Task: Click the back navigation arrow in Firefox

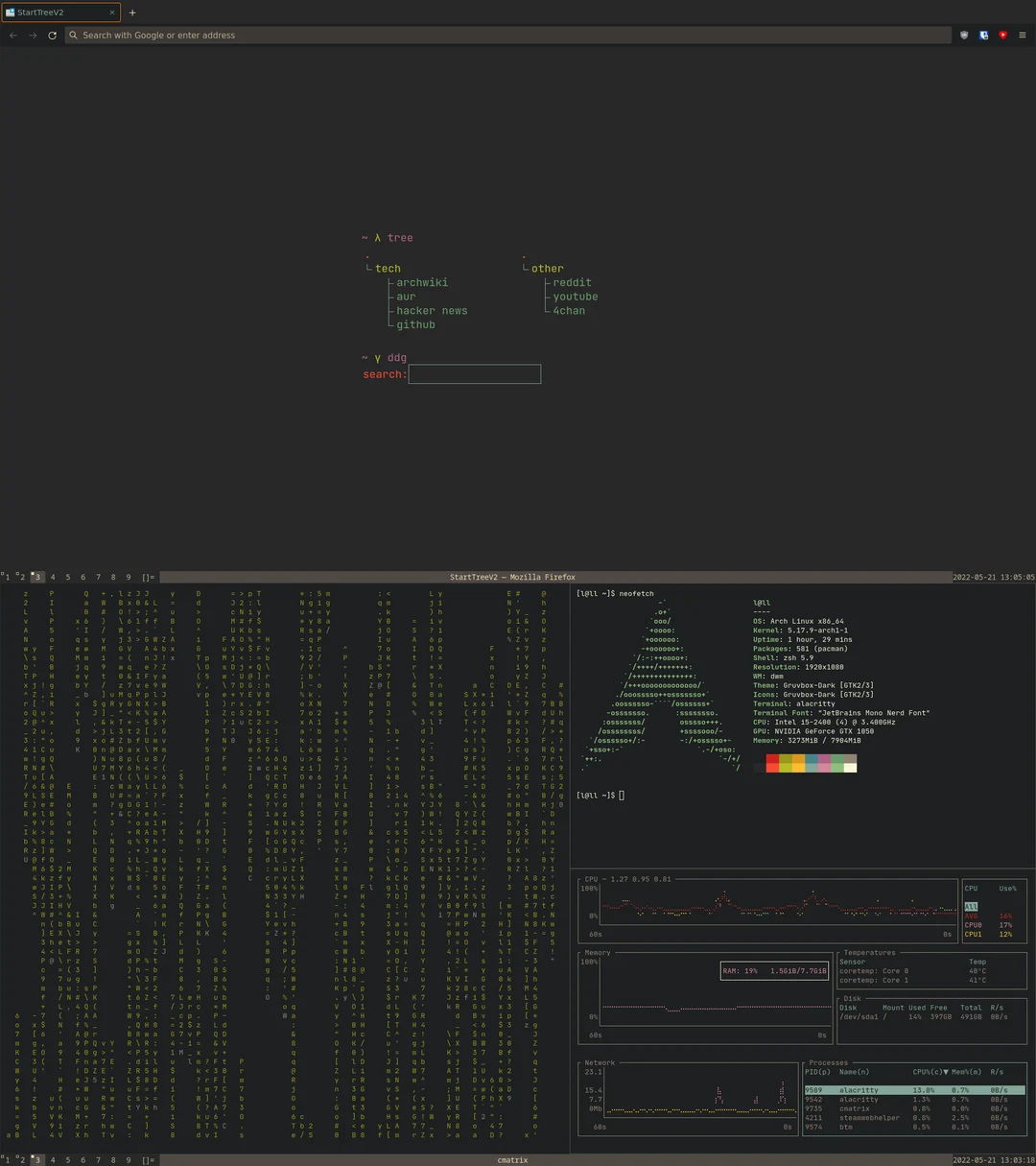Action: click(x=12, y=36)
